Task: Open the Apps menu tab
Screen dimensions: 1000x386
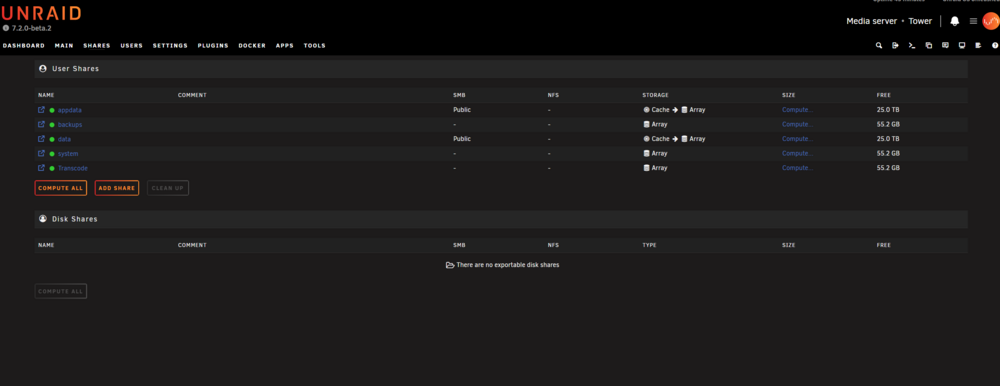Action: (x=284, y=46)
